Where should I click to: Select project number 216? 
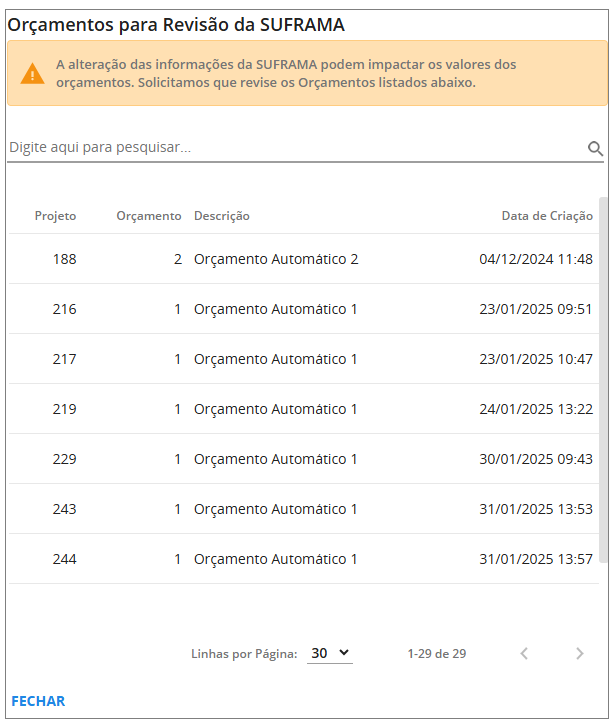(x=64, y=309)
